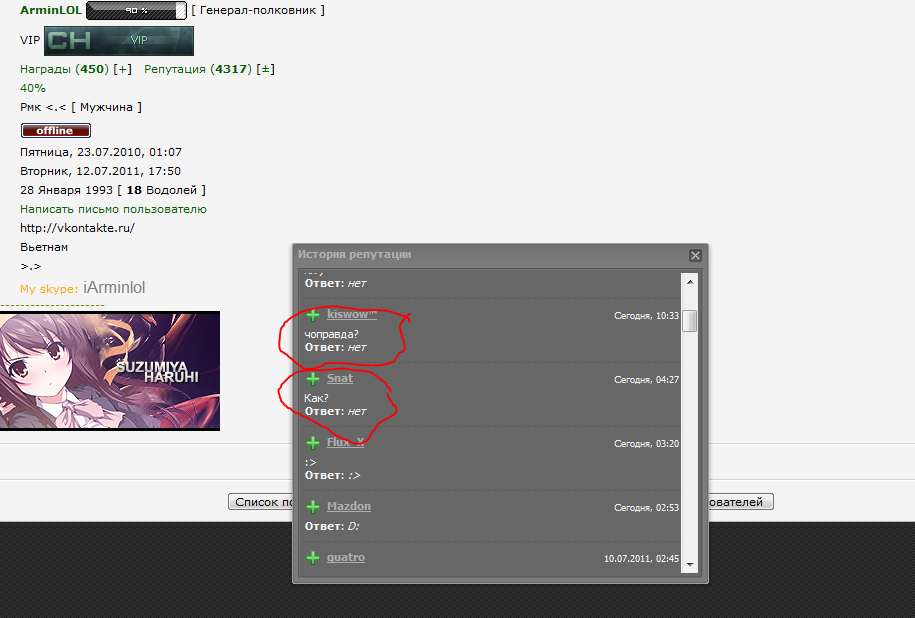The width and height of the screenshot is (915, 618).
Task: Open quatro's user profile link
Action: click(345, 557)
